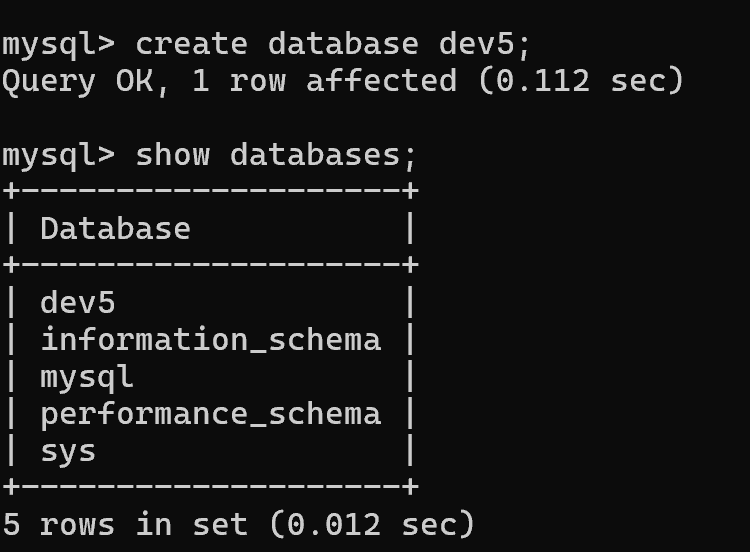
Task: Click the '(0.112 sec)' timing text
Action: (581, 80)
